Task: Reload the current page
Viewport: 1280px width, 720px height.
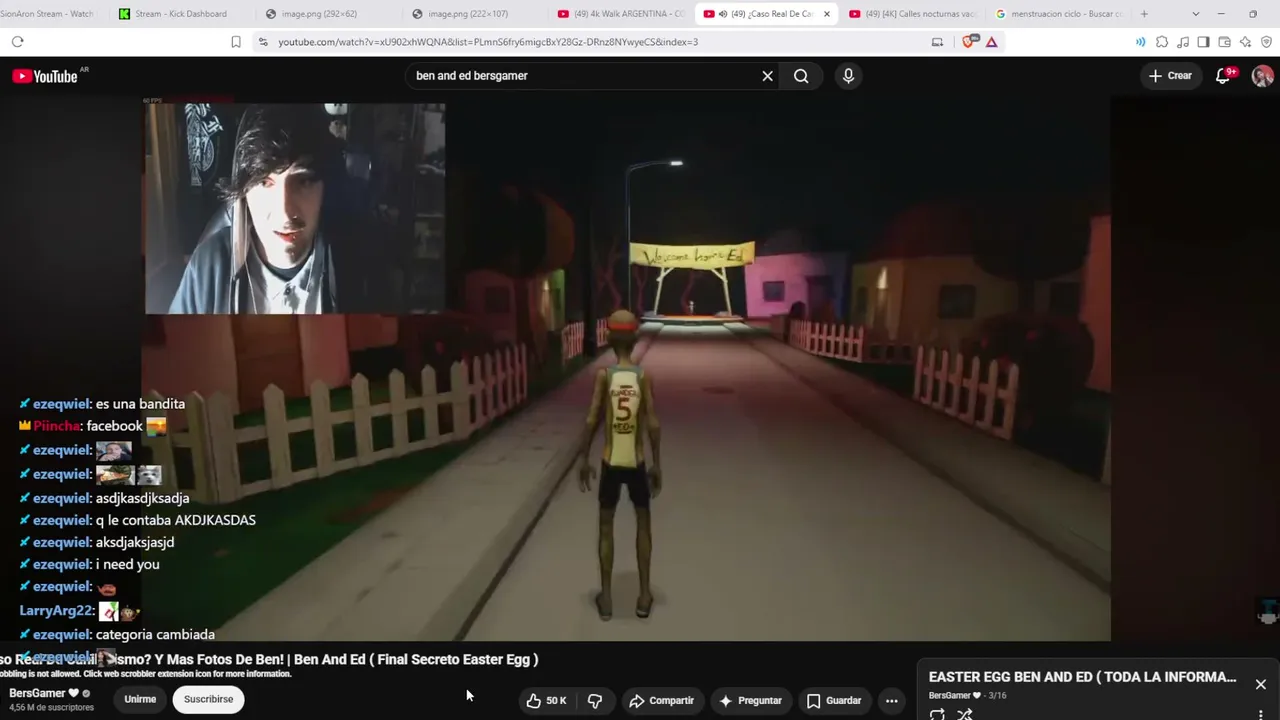Action: tap(17, 42)
